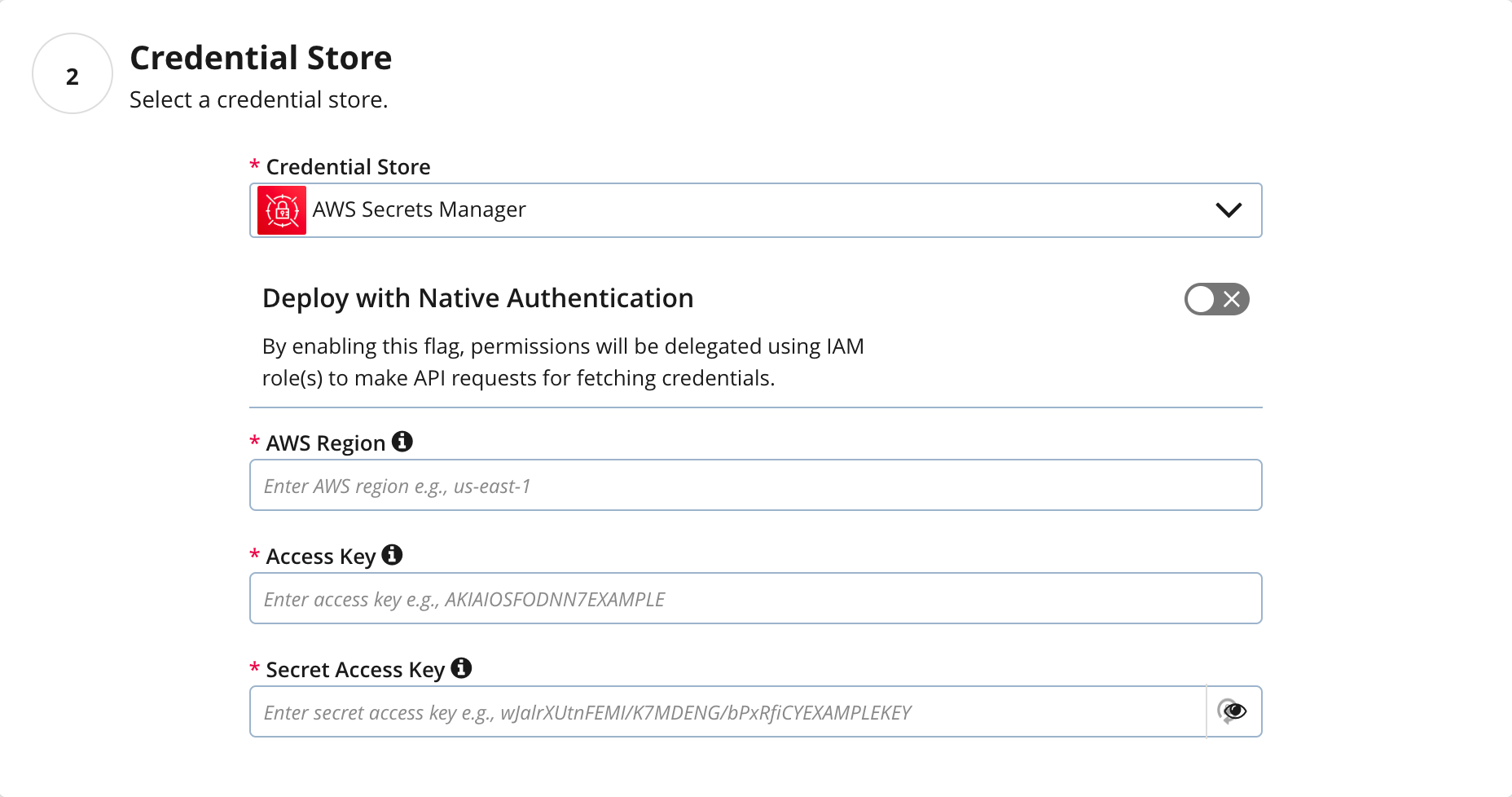Click the eye icon in Secret Access Key field
Screen dimensions: 1512x797
(x=1233, y=711)
